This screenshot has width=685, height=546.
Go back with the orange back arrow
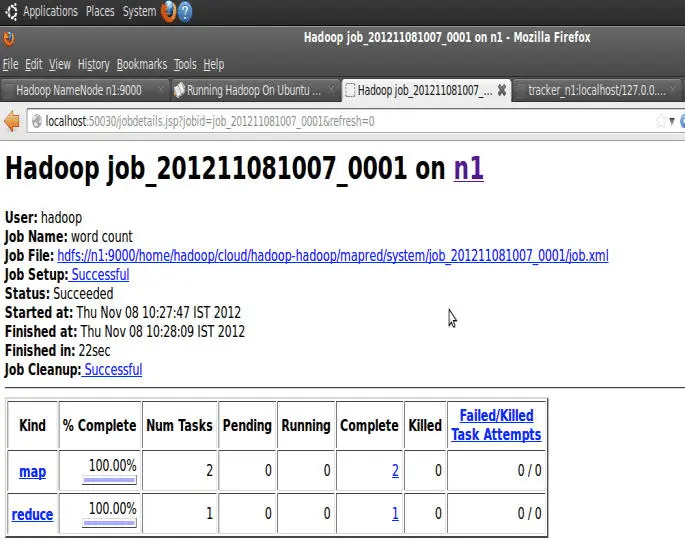(x=12, y=121)
